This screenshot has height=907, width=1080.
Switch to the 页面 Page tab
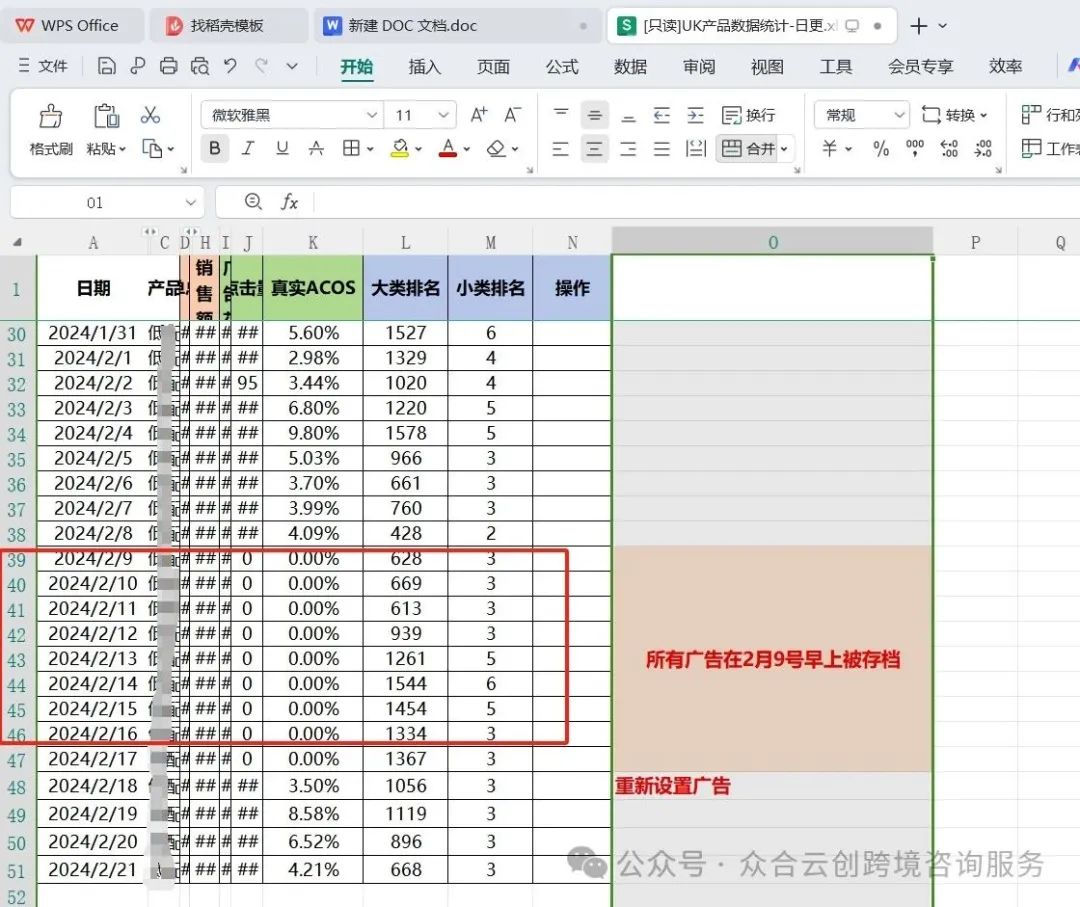[493, 67]
